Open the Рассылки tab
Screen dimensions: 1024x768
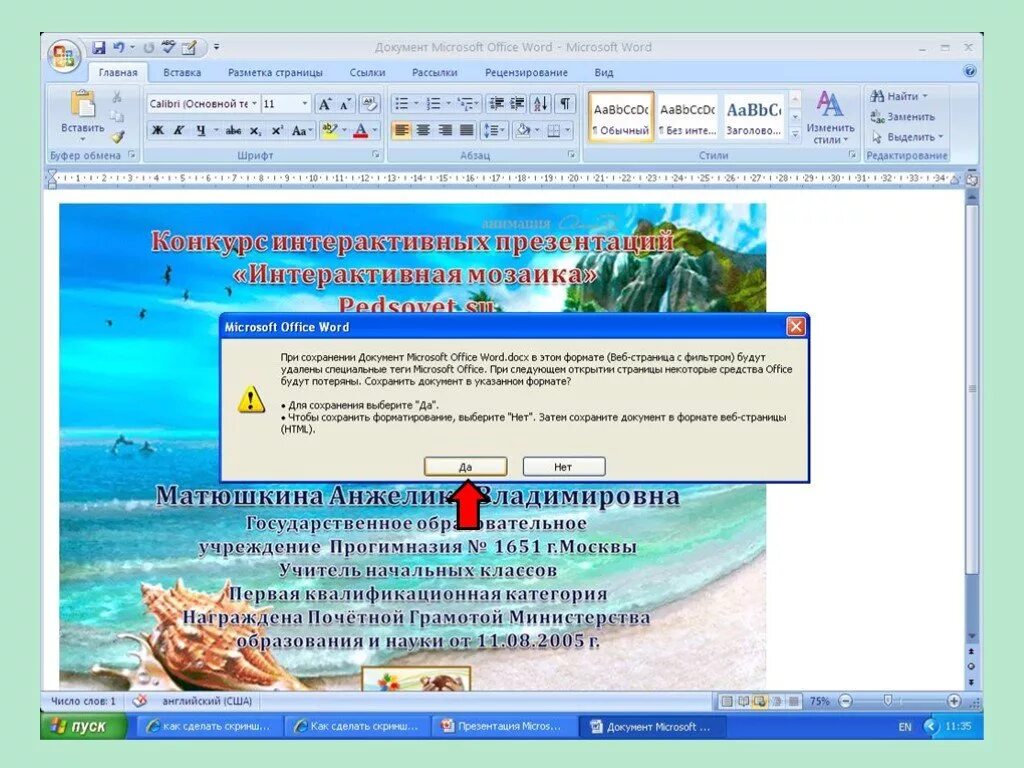(x=435, y=72)
